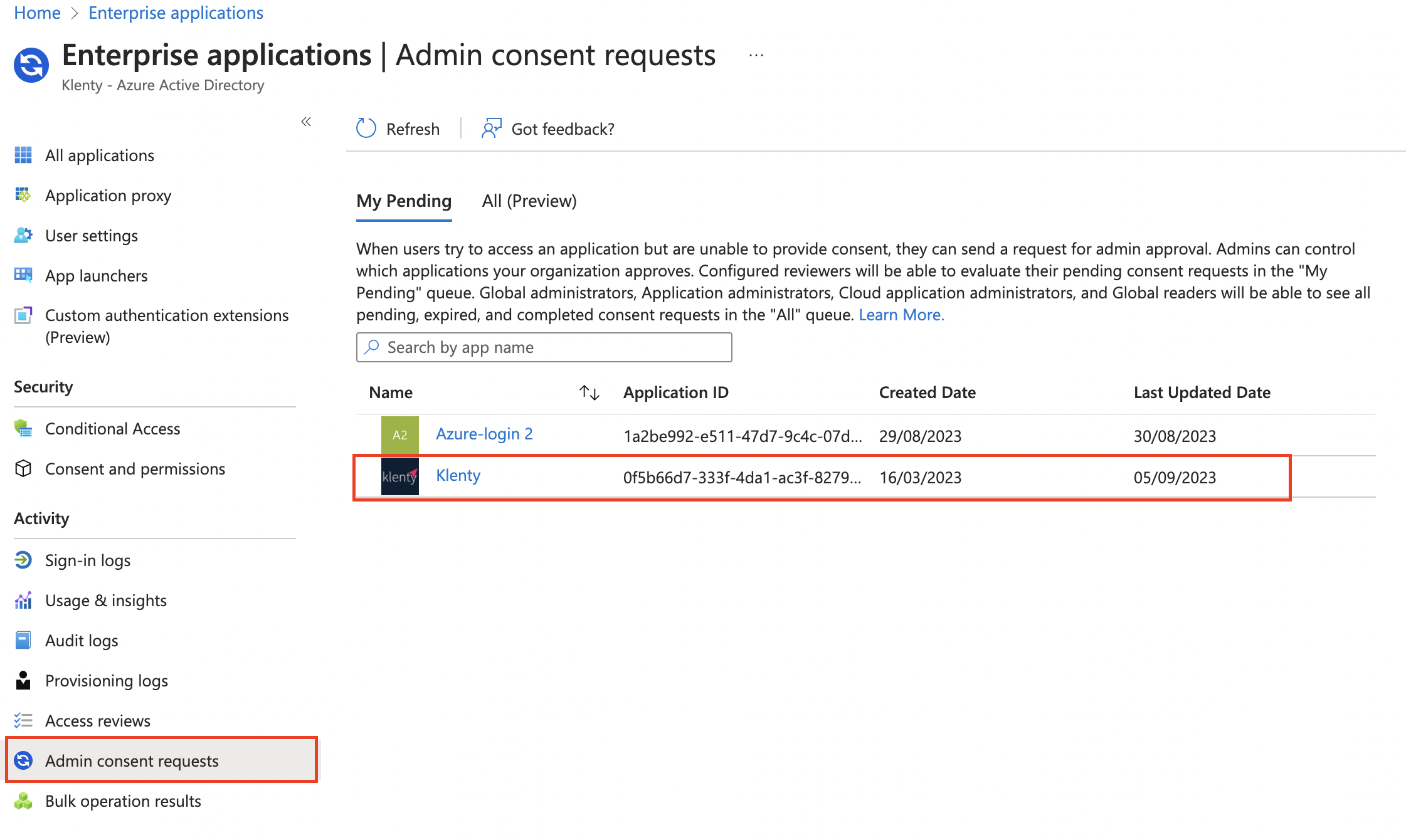The image size is (1406, 840).
Task: Open Application proxy from sidebar icon
Action: click(x=23, y=196)
